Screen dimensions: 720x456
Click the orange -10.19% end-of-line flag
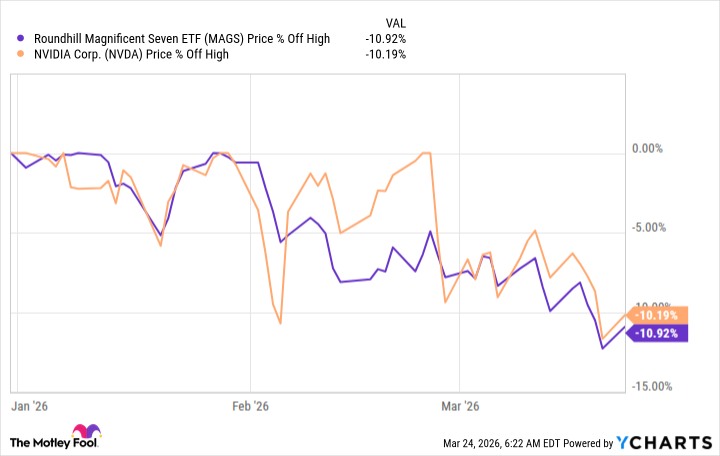pyautogui.click(x=662, y=312)
